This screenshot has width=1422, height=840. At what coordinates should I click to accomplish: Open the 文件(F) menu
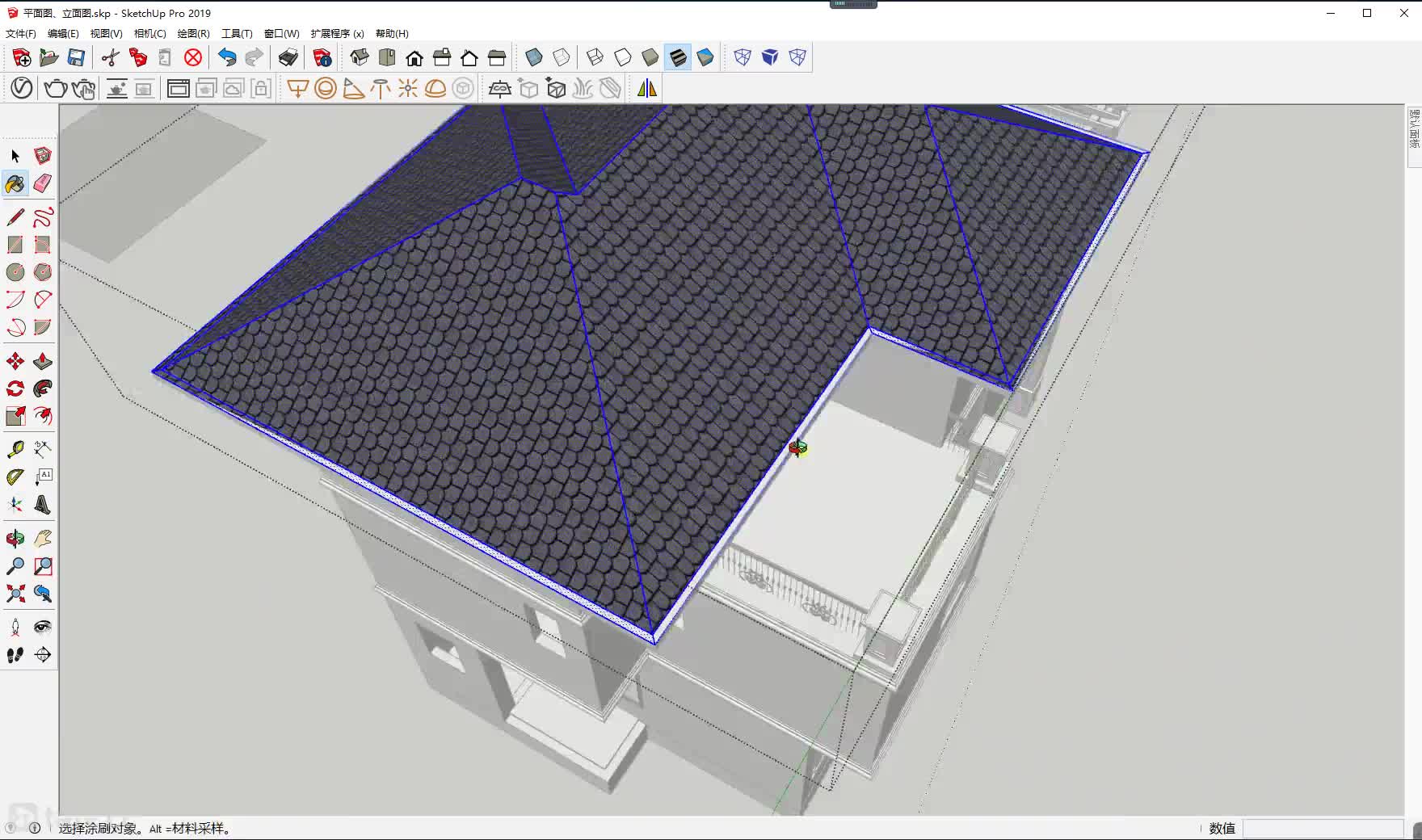coord(21,33)
